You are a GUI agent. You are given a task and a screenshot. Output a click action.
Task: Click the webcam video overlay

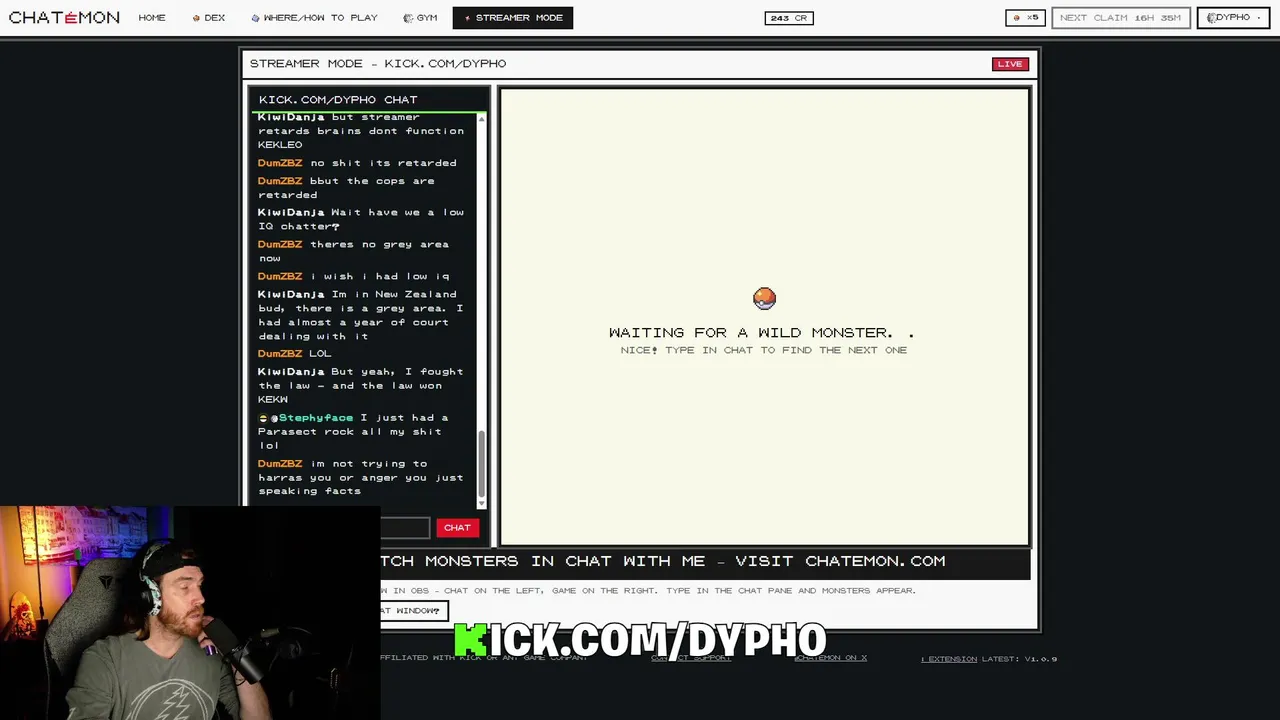tap(190, 613)
